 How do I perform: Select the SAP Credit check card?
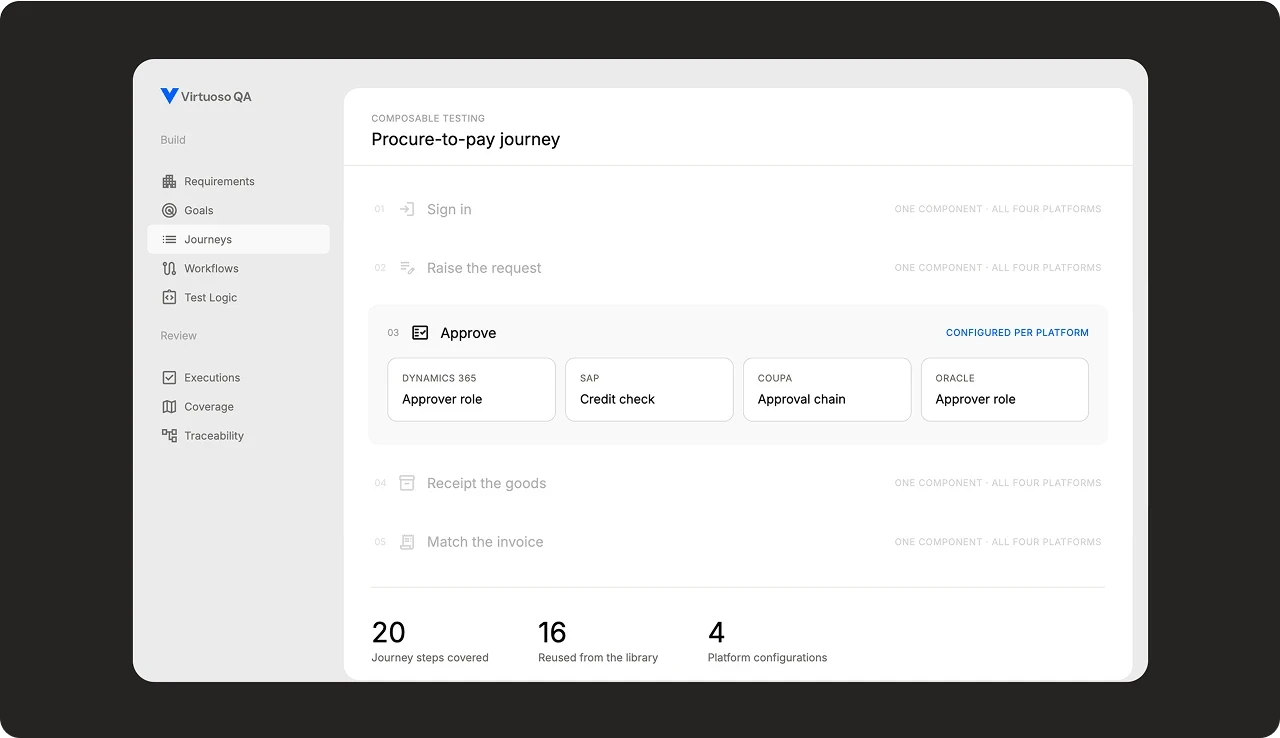point(649,389)
